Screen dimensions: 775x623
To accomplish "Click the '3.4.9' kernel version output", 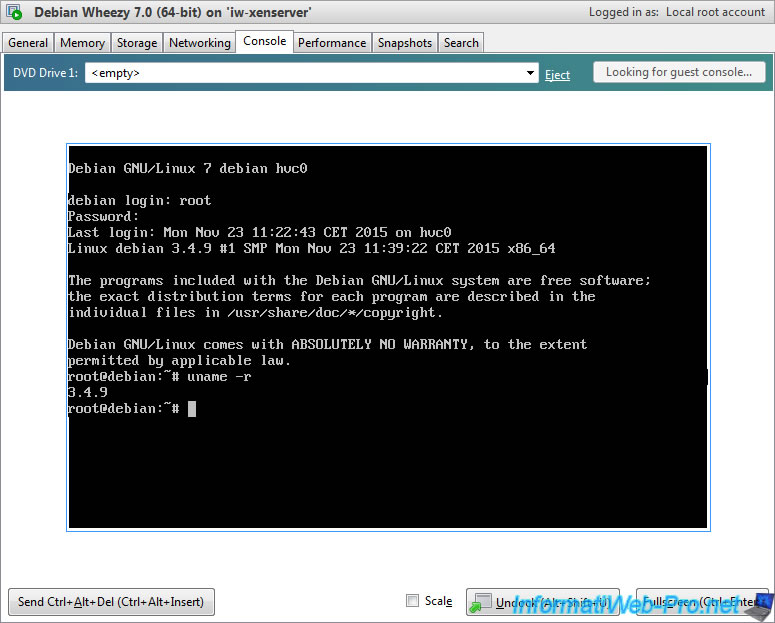I will pos(87,393).
